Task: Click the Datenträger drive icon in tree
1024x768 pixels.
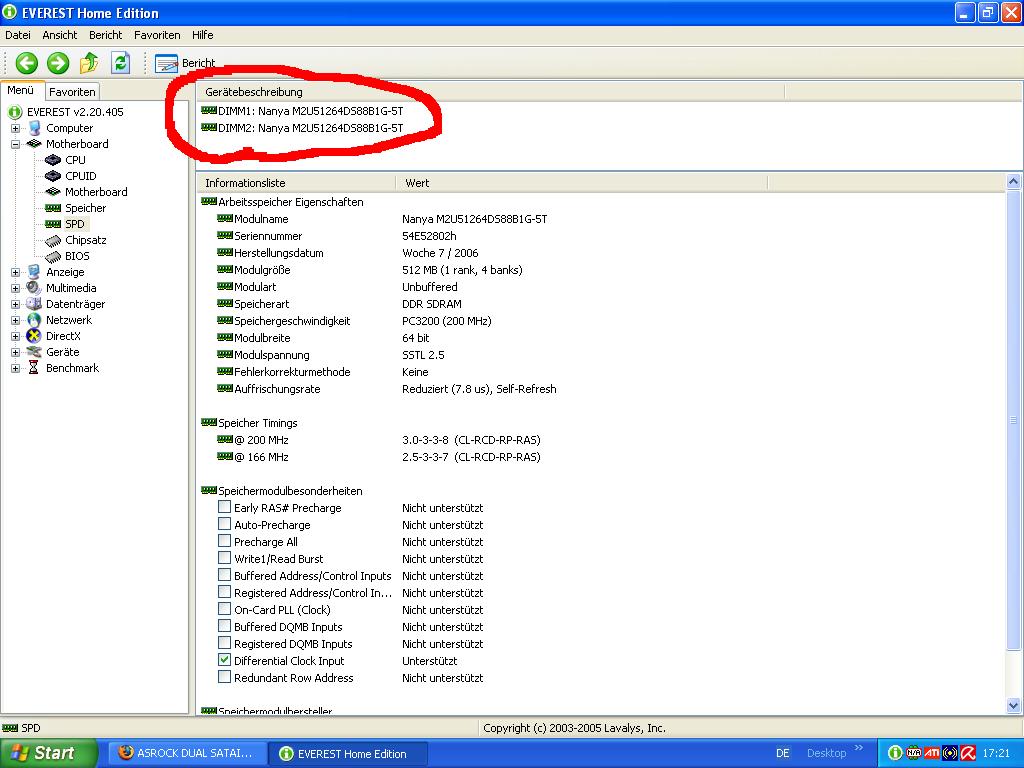Action: (34, 304)
